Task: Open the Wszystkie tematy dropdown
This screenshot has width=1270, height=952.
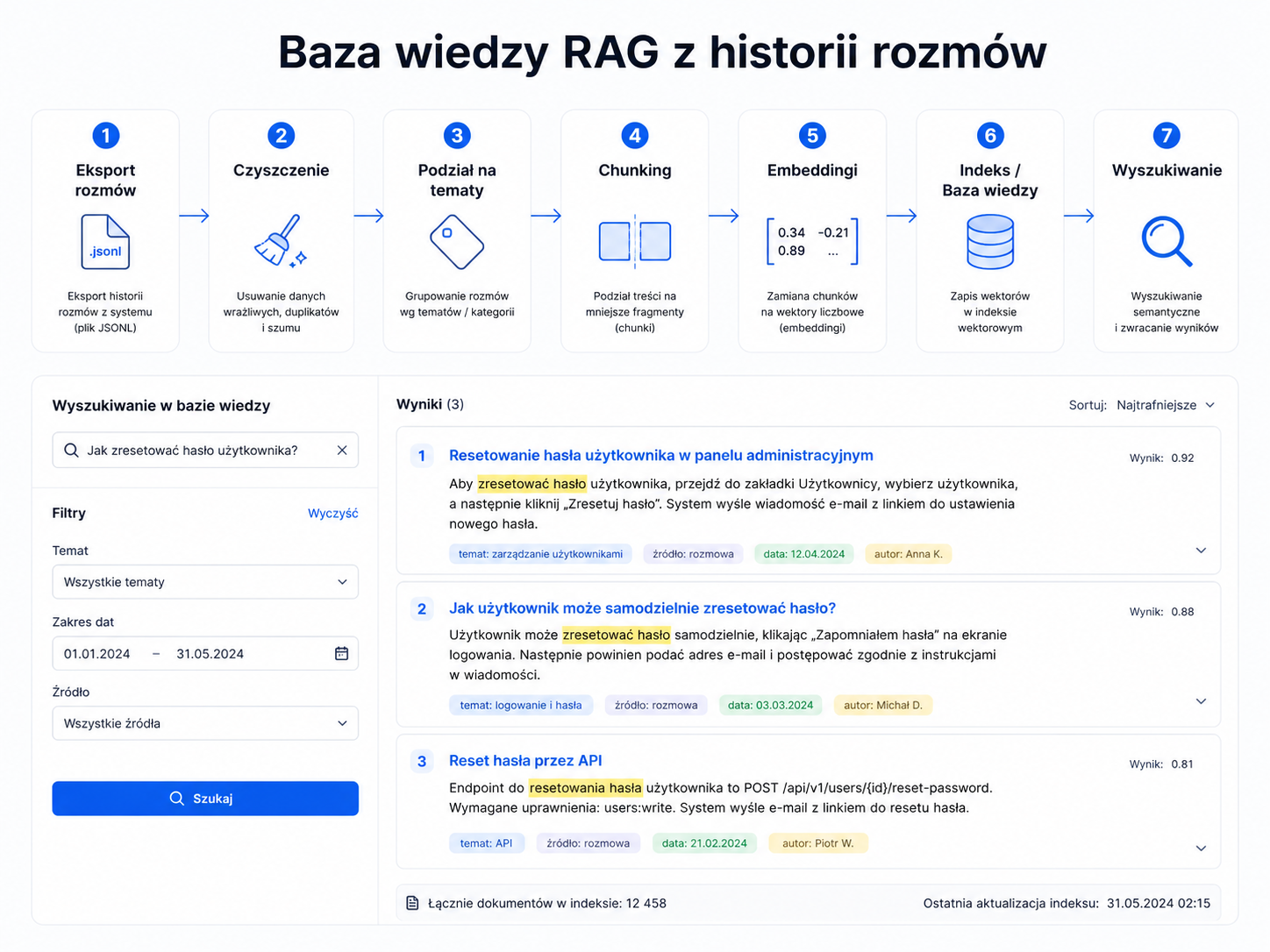Action: (x=205, y=582)
